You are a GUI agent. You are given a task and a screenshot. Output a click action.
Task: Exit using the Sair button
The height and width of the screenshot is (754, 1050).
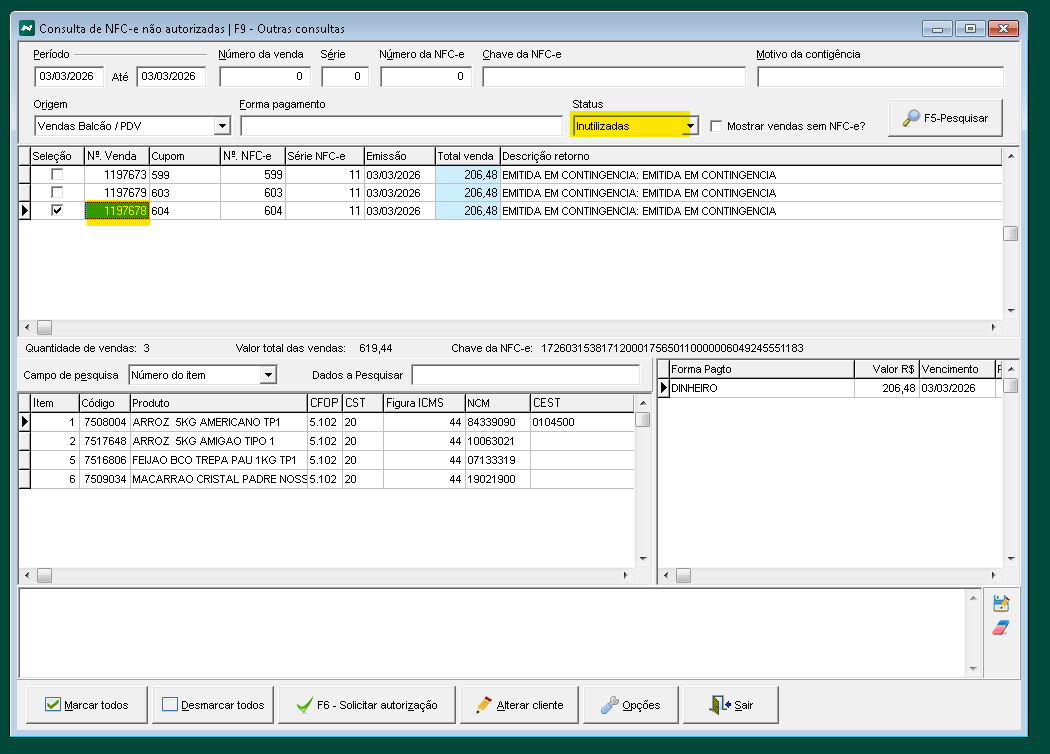[731, 705]
